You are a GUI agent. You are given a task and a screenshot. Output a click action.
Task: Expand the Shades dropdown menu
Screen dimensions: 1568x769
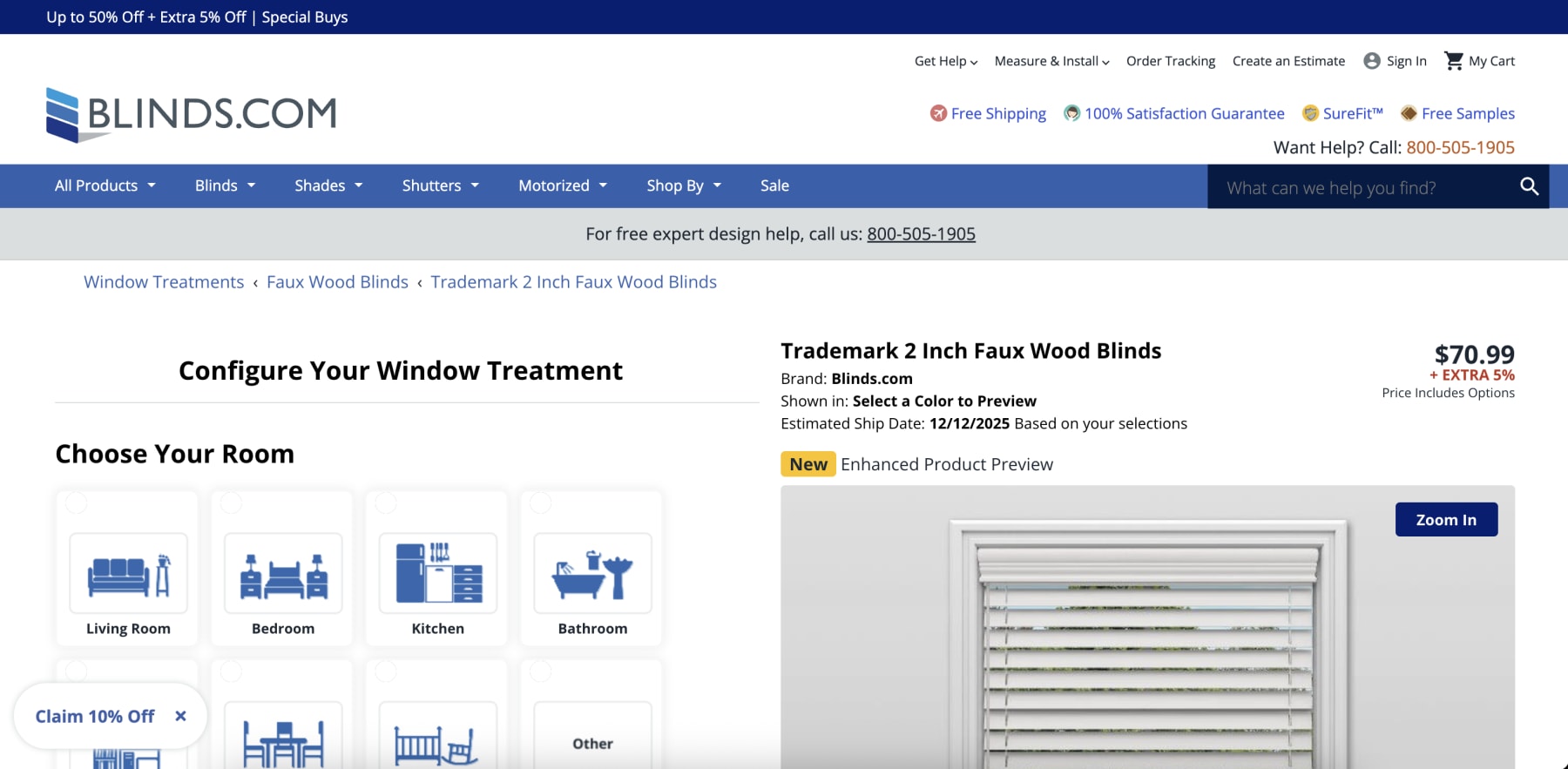point(328,186)
